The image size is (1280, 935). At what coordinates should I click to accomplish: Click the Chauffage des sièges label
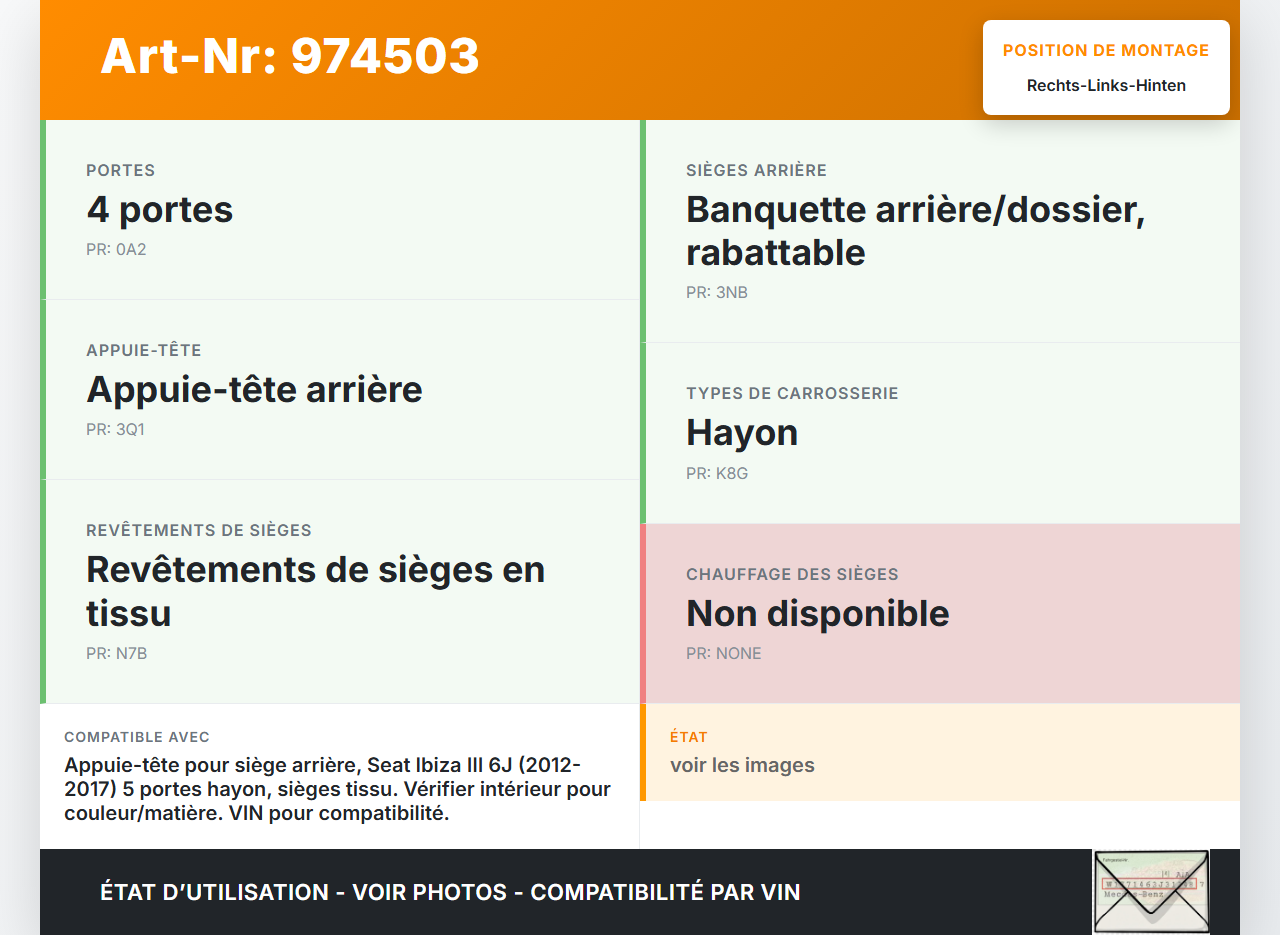coord(778,574)
